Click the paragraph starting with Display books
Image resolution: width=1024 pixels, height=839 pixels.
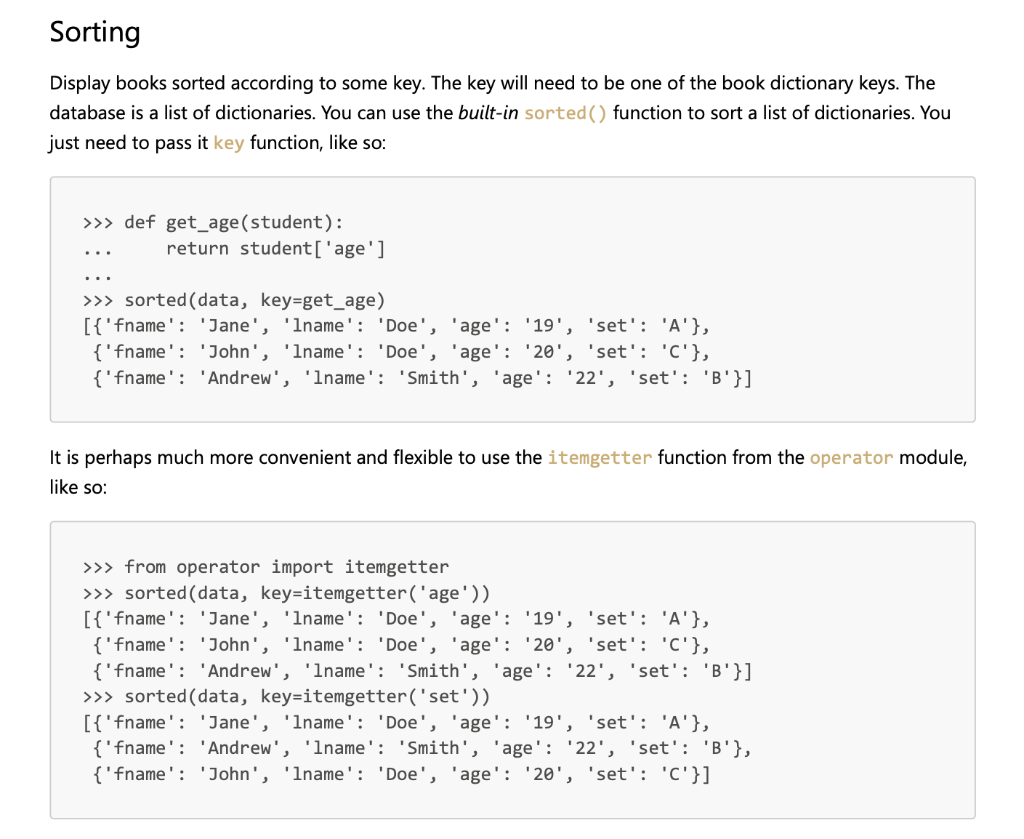coord(500,113)
